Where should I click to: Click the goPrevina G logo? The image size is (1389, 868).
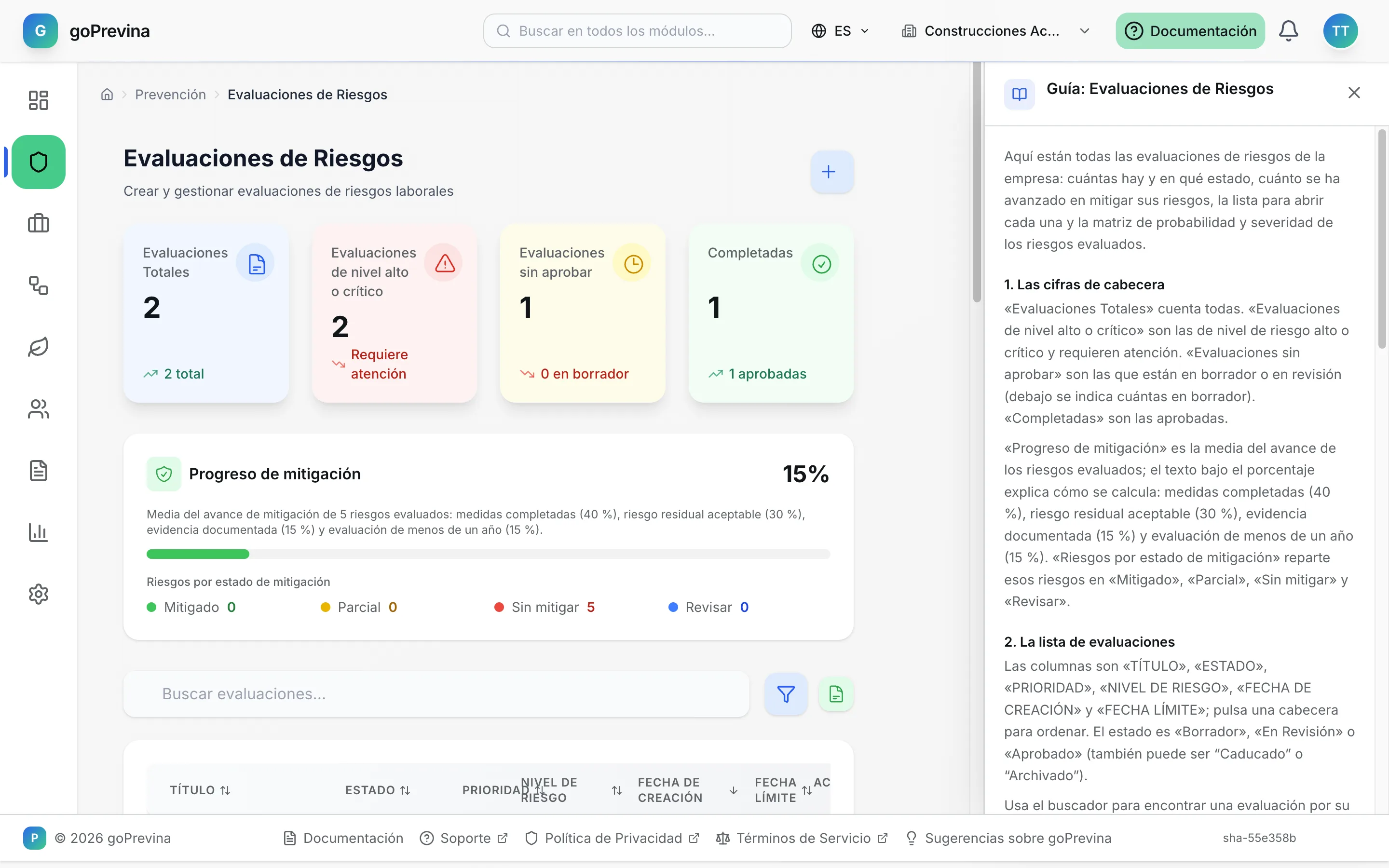coord(40,30)
